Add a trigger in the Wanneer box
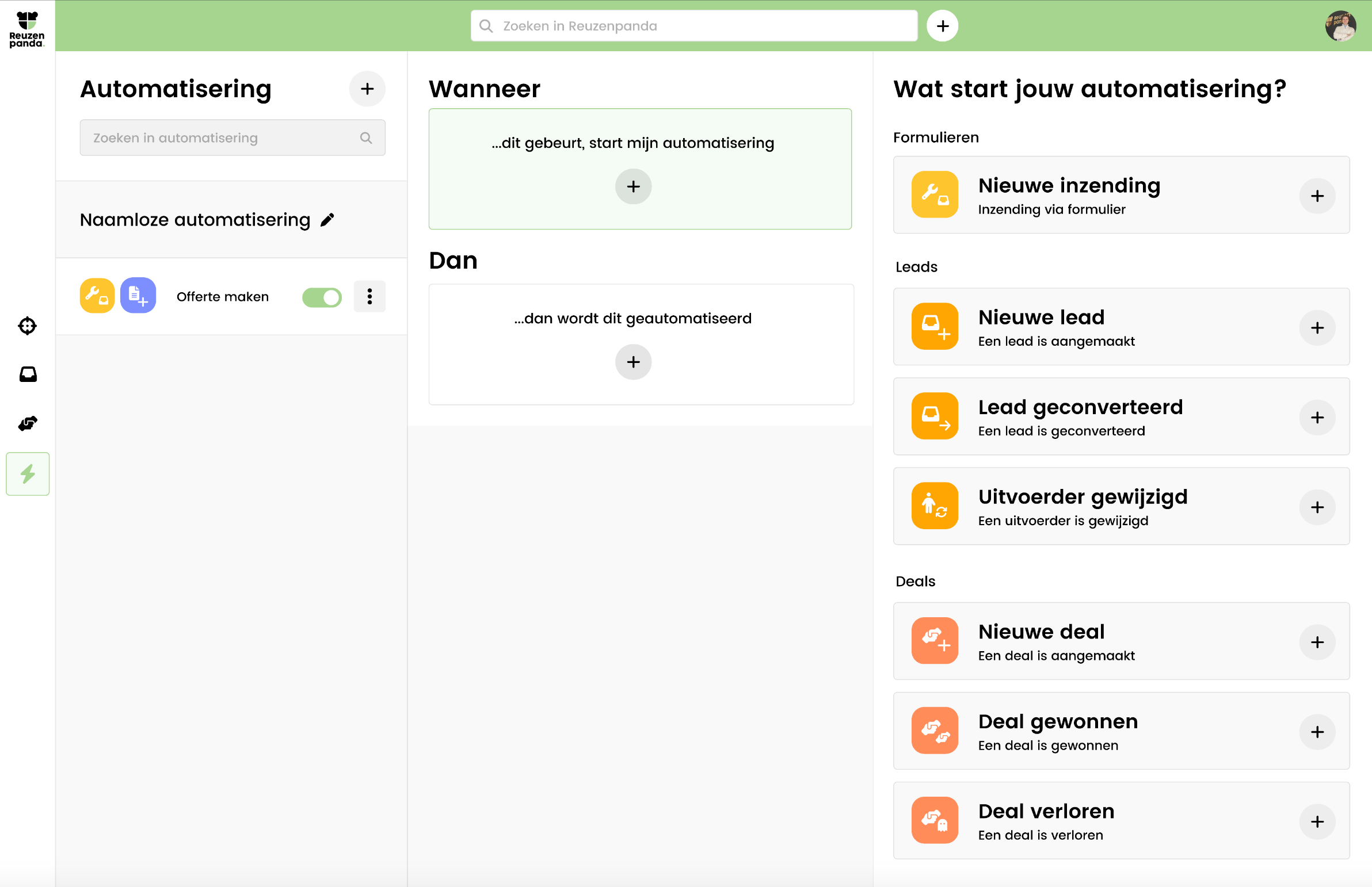1372x887 pixels. click(632, 186)
